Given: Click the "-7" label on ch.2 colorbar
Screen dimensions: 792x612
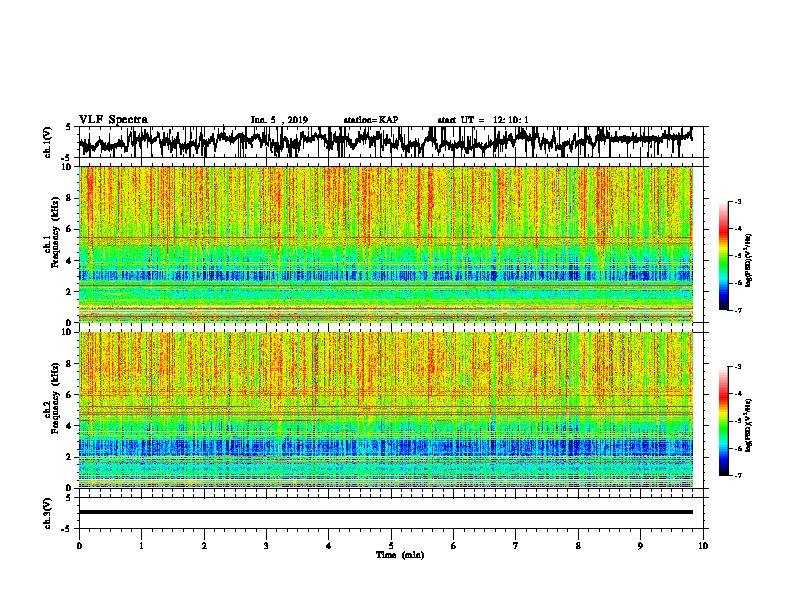Looking at the screenshot, I should click(x=738, y=475).
